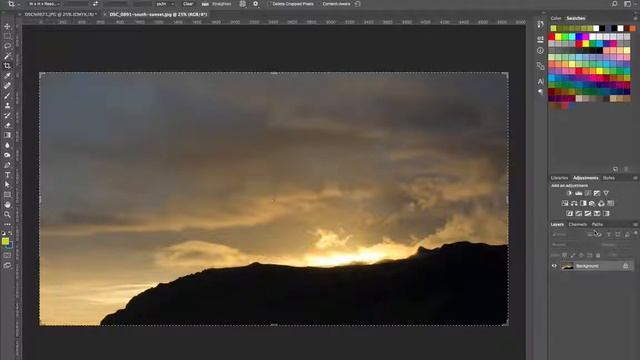
Task: Select the Zoom tool
Action: tap(7, 214)
